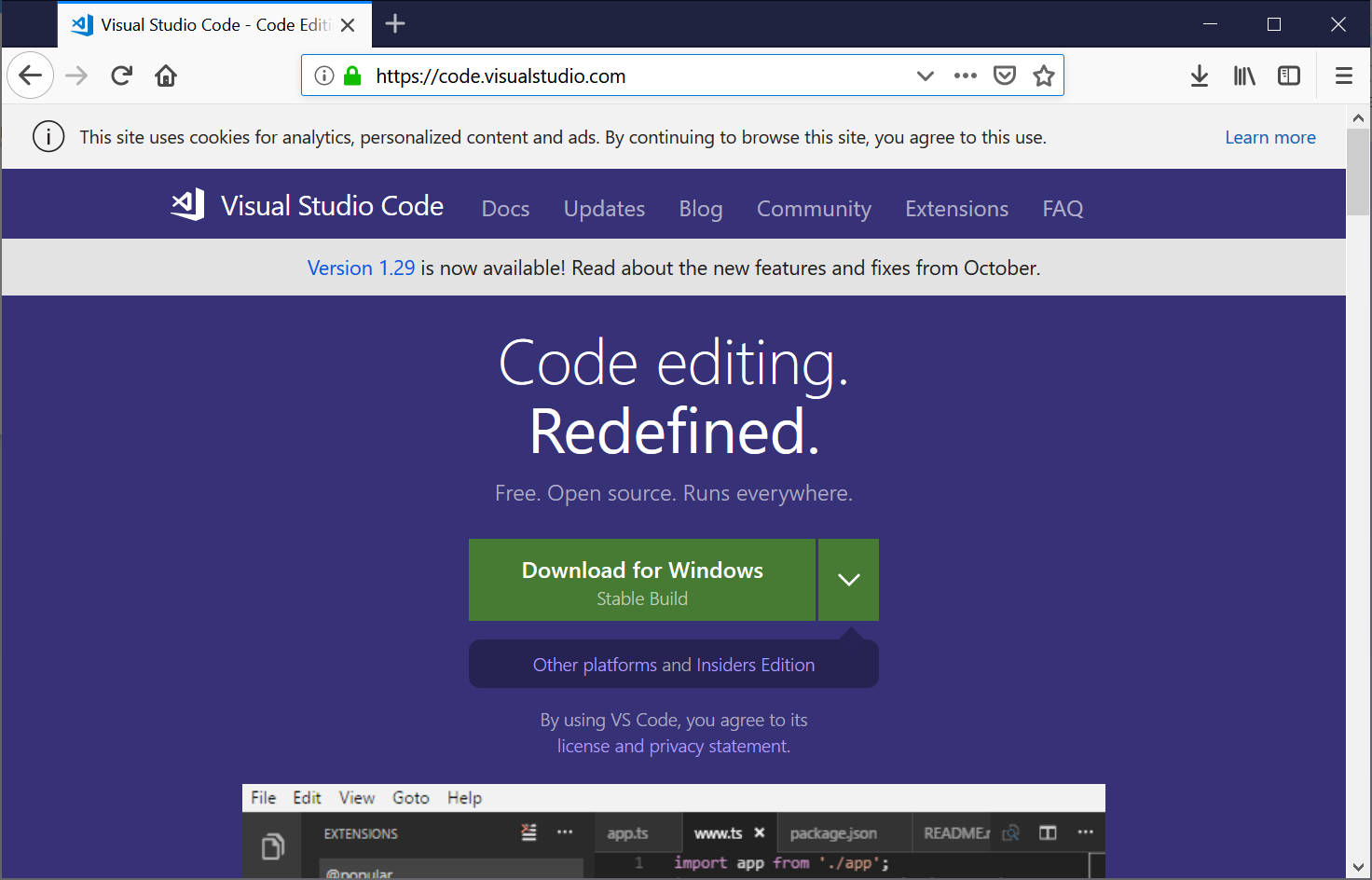
Task: Open the Blog navigation item
Action: (701, 209)
